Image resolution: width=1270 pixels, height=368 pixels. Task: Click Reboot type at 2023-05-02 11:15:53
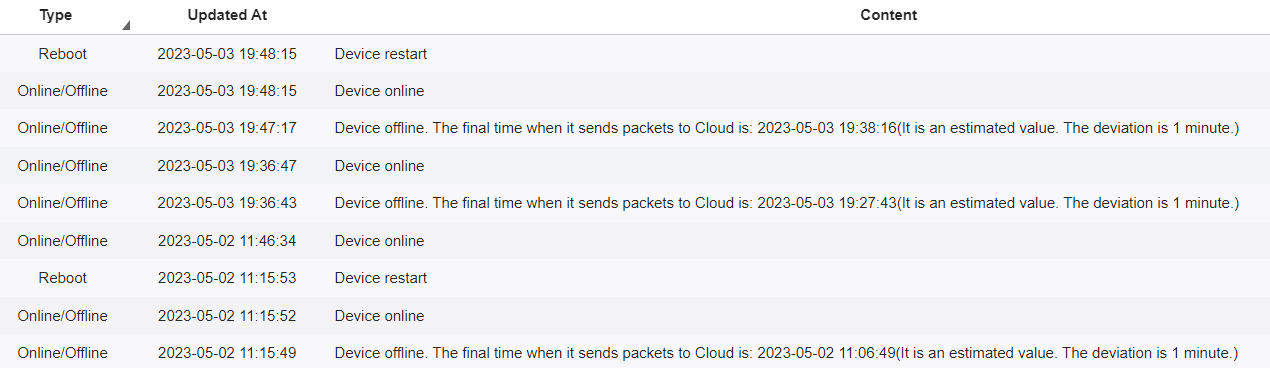pyautogui.click(x=62, y=278)
